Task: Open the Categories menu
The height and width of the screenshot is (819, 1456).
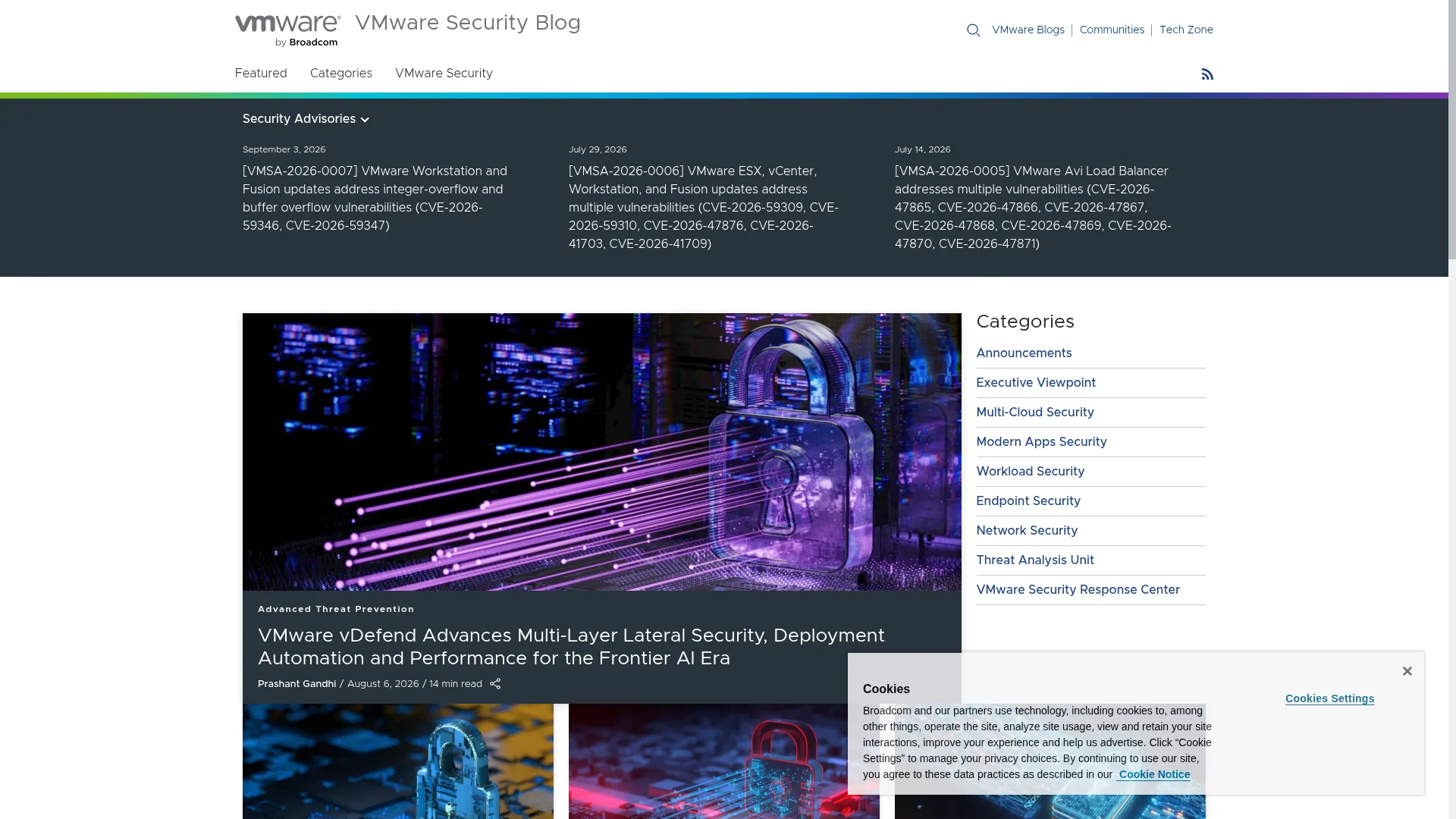Action: [341, 74]
